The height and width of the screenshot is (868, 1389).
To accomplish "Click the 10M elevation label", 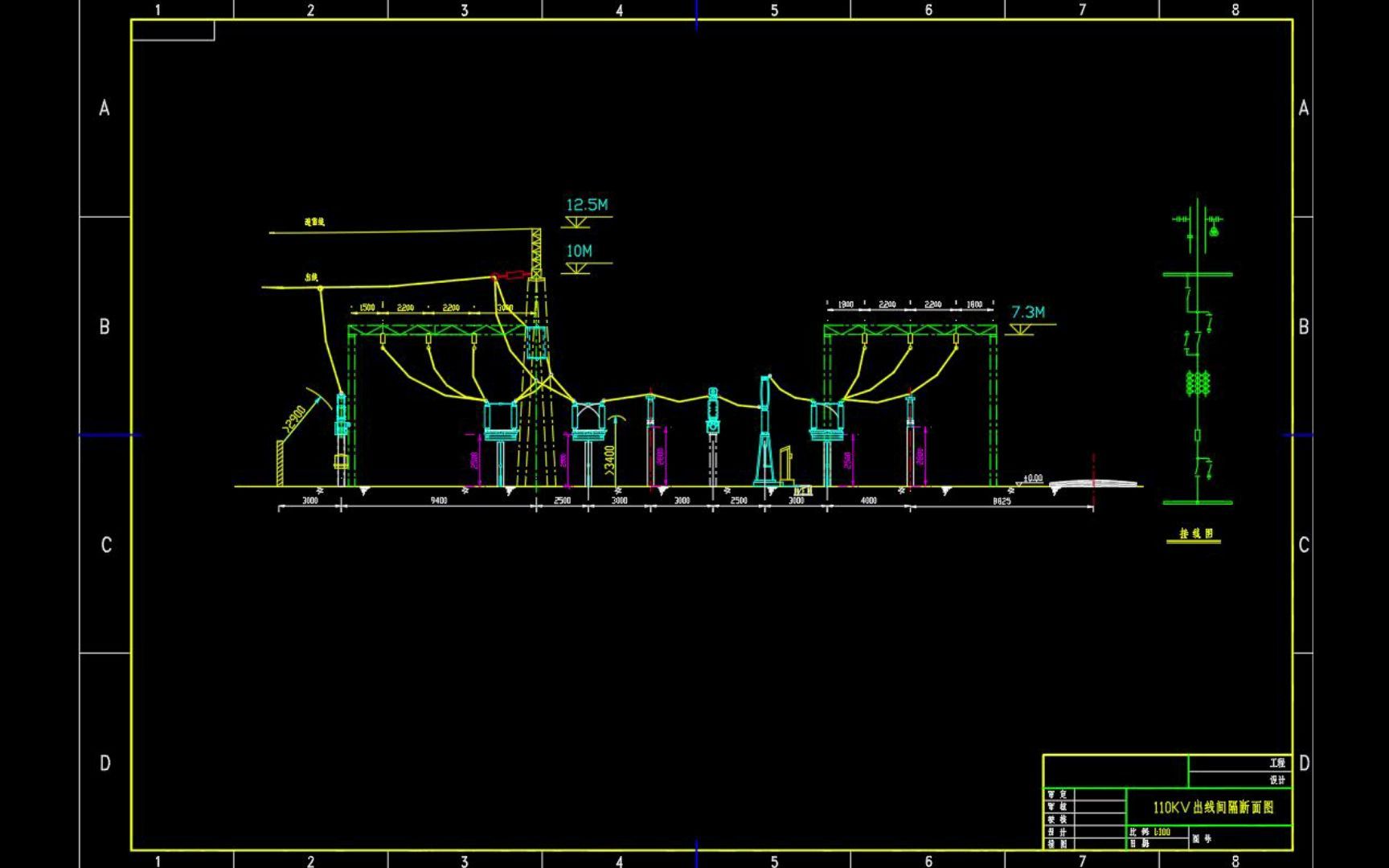I will (579, 252).
